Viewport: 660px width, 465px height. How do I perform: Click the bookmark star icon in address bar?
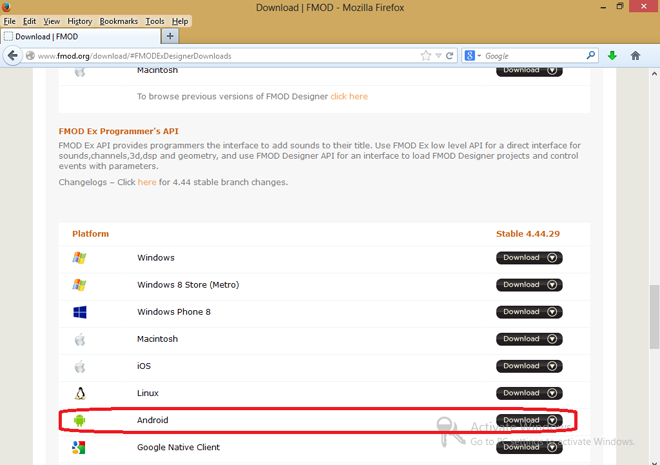click(426, 56)
